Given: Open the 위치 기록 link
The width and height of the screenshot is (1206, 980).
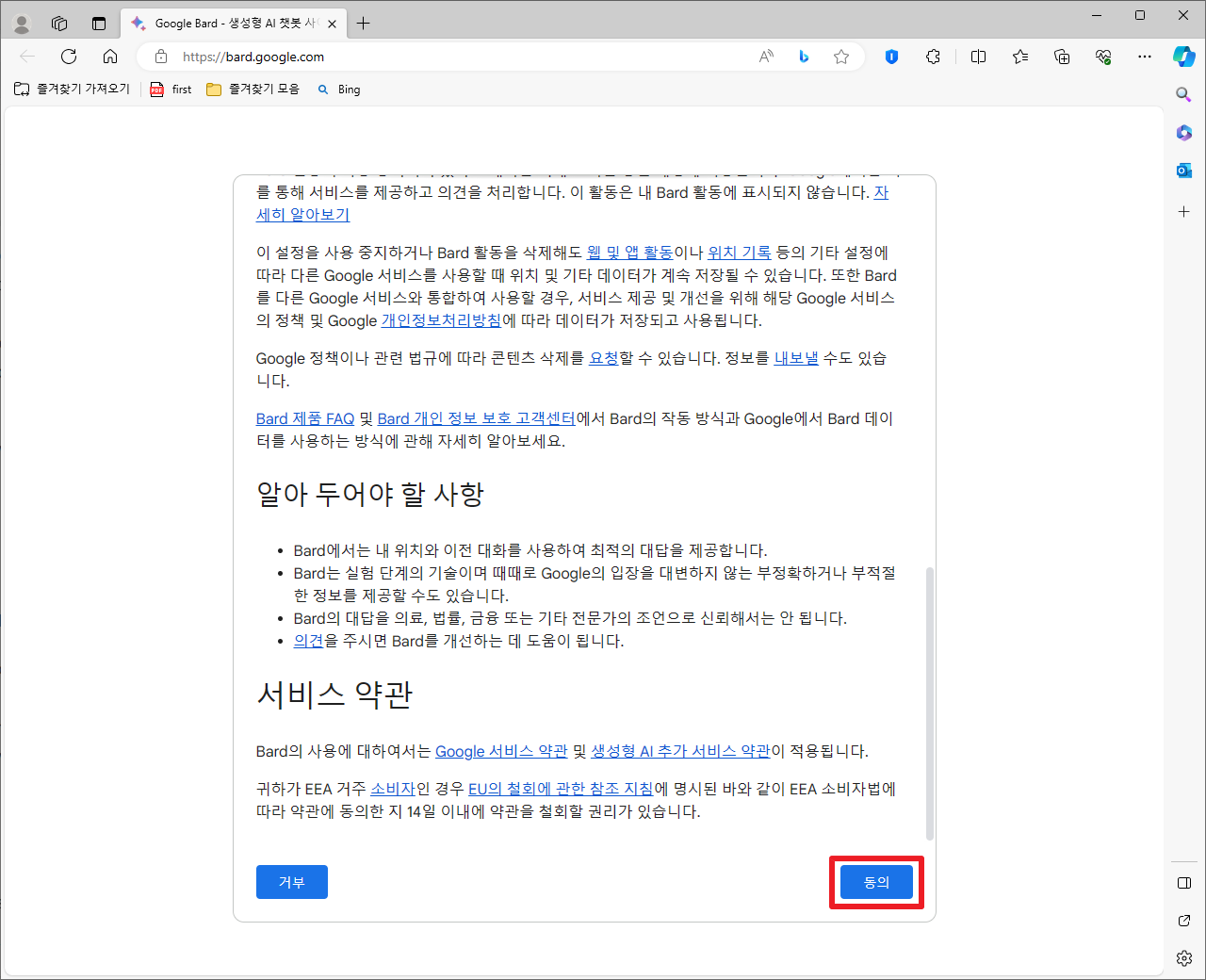Looking at the screenshot, I should (740, 253).
